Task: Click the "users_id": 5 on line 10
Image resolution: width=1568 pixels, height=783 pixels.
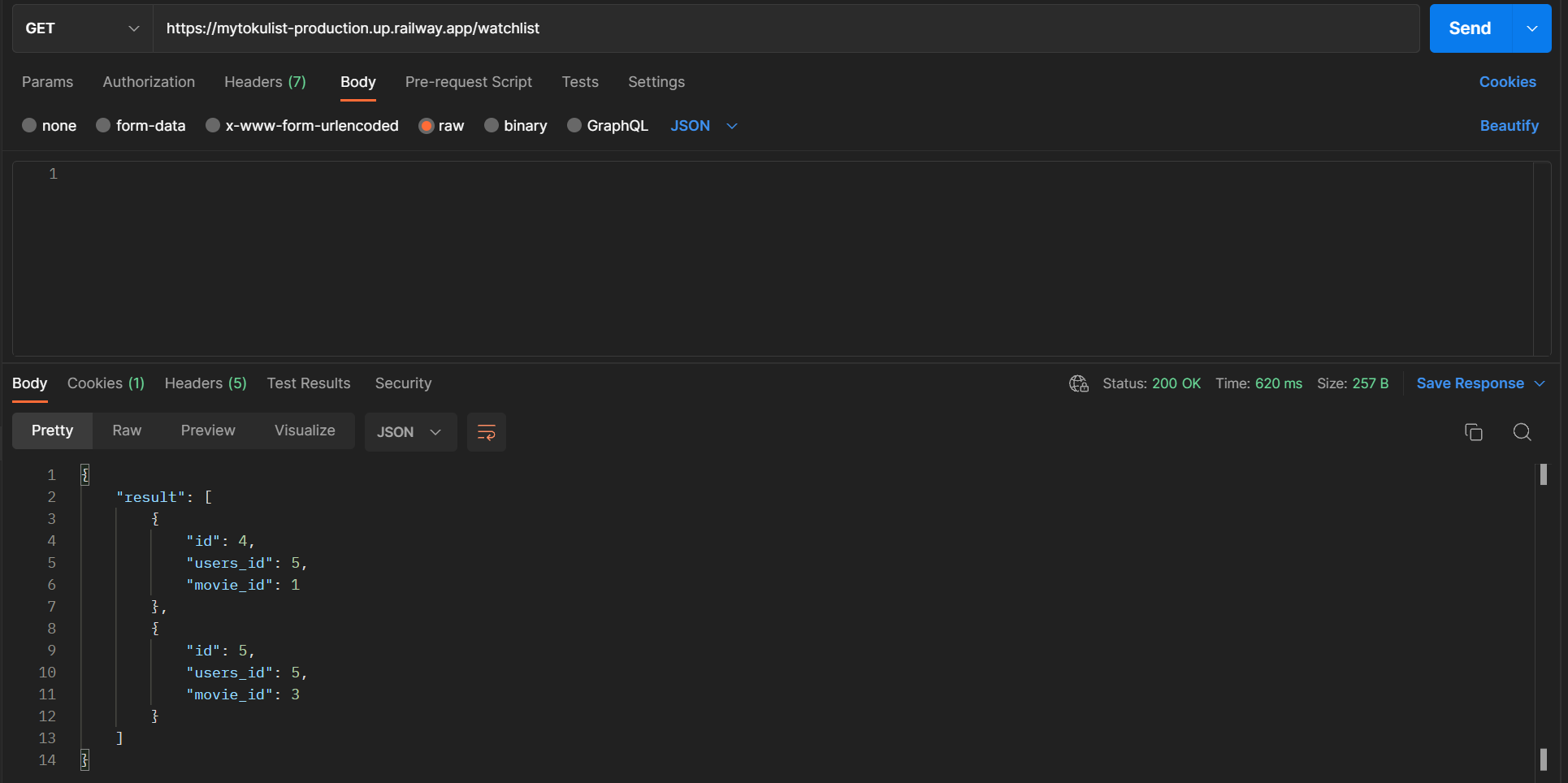Action: [x=247, y=673]
